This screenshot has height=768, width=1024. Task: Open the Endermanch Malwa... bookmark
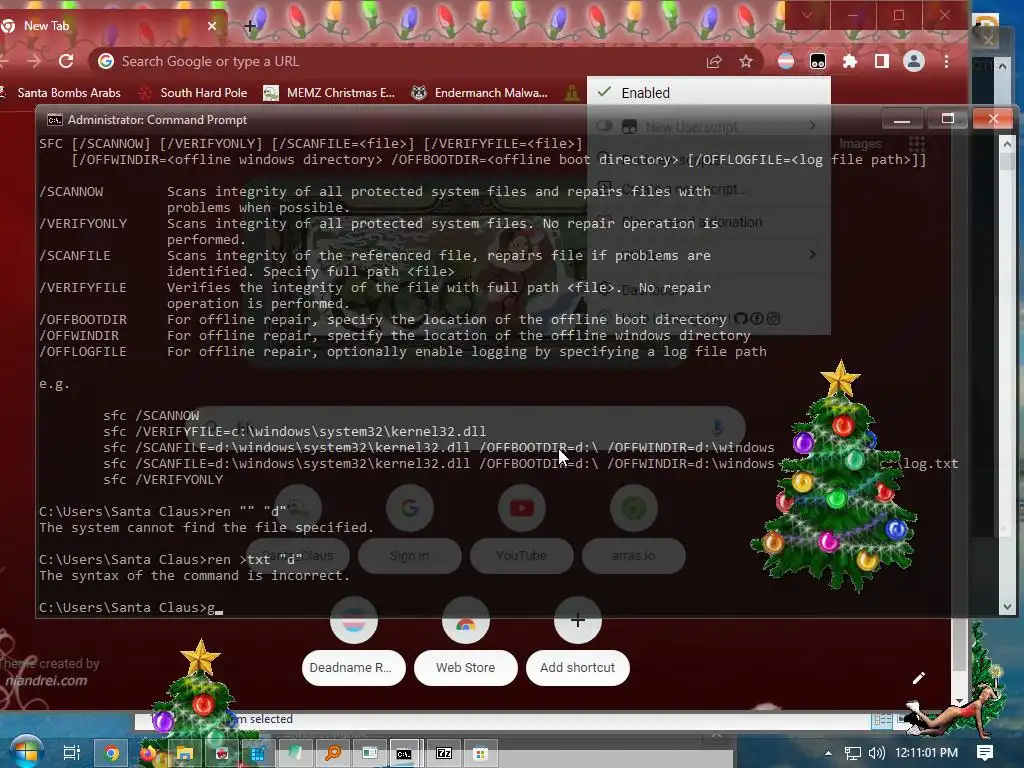coord(479,93)
